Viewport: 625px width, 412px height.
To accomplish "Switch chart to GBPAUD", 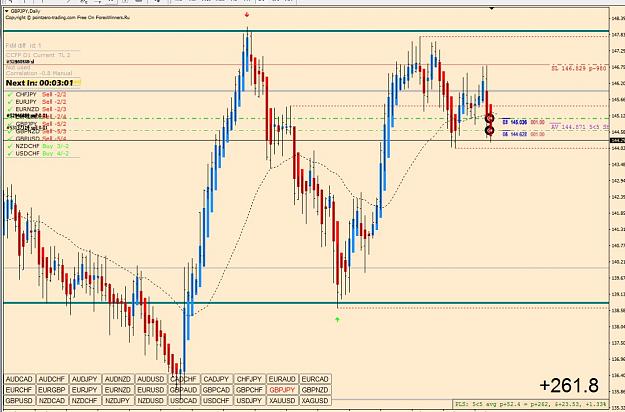I will tap(183, 390).
